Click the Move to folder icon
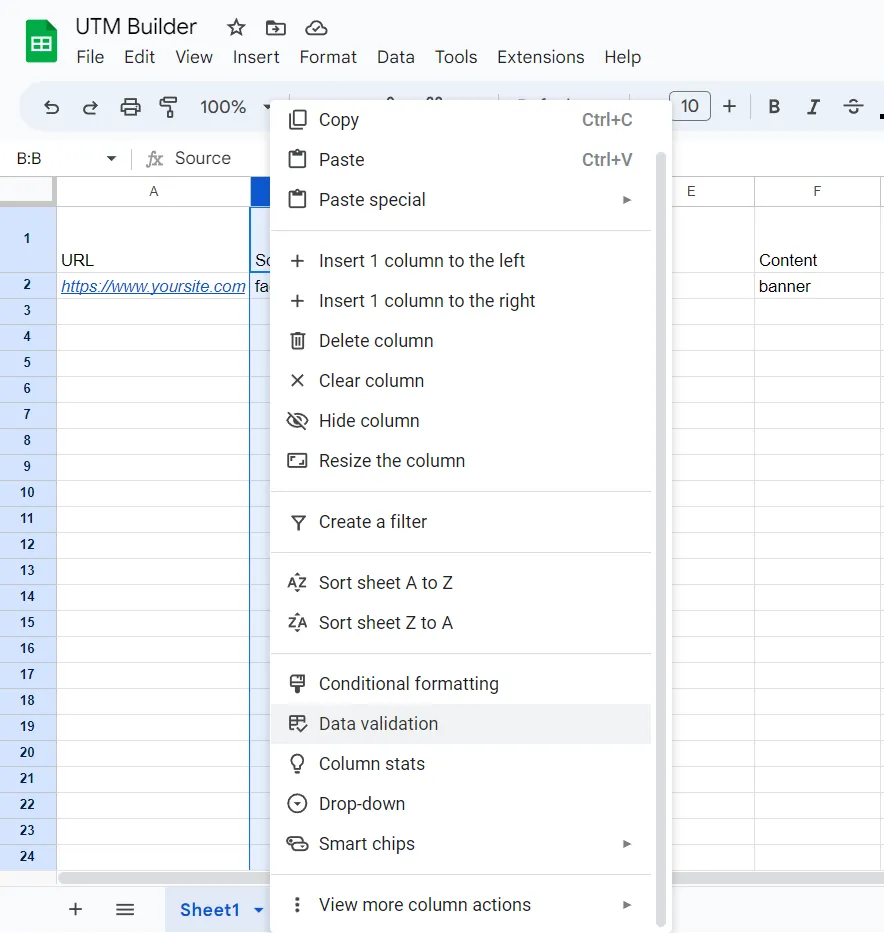Screen dimensions: 884x933 click(275, 28)
